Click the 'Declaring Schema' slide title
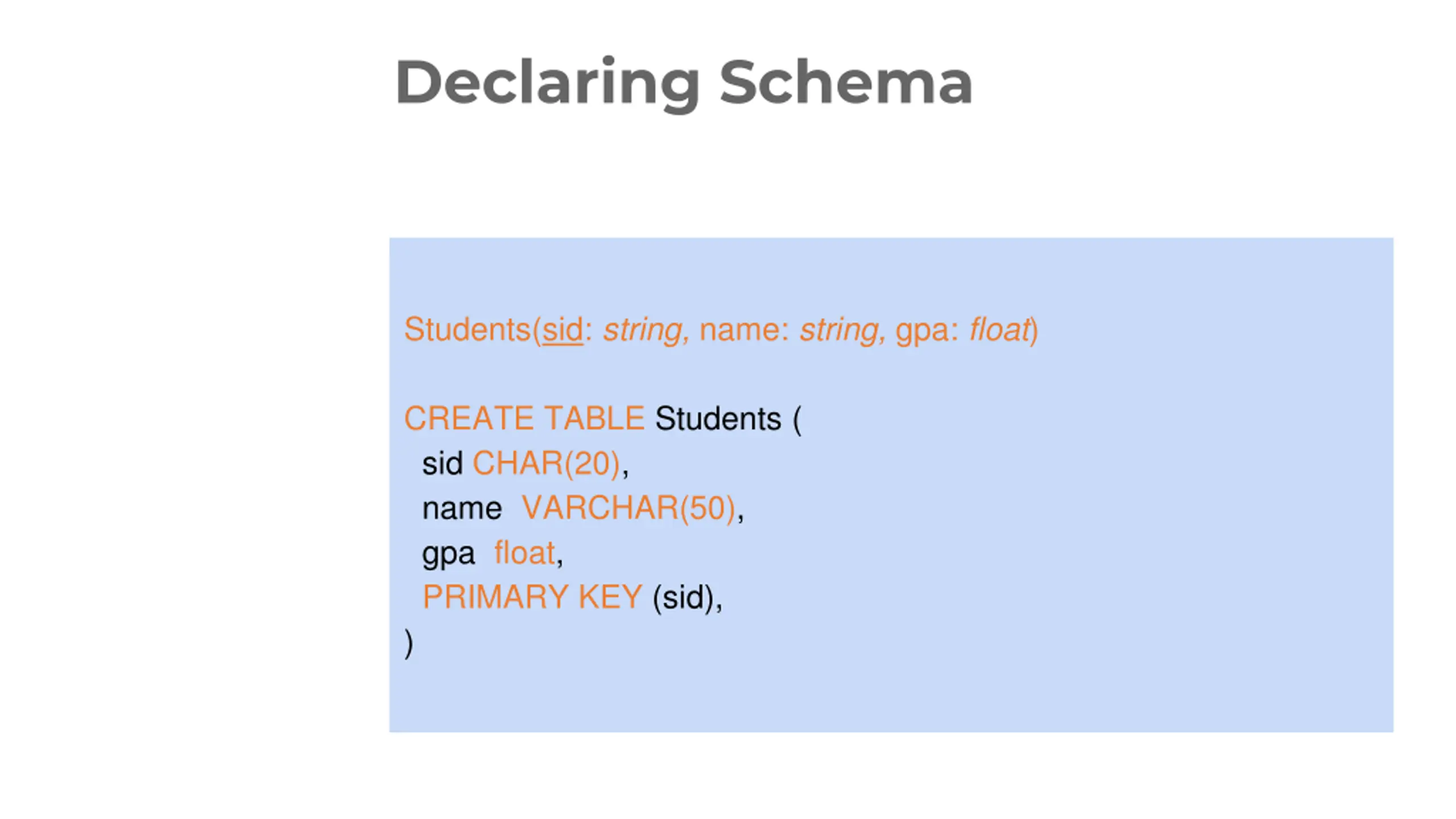Viewport: 1456px width, 819px height. click(x=684, y=83)
